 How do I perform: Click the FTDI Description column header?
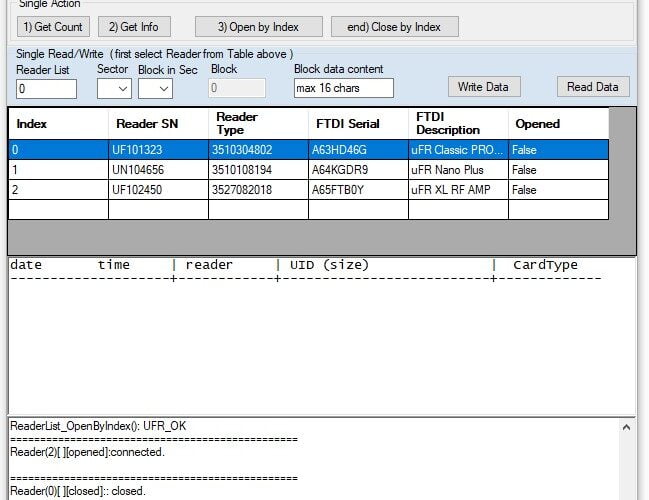tap(458, 123)
